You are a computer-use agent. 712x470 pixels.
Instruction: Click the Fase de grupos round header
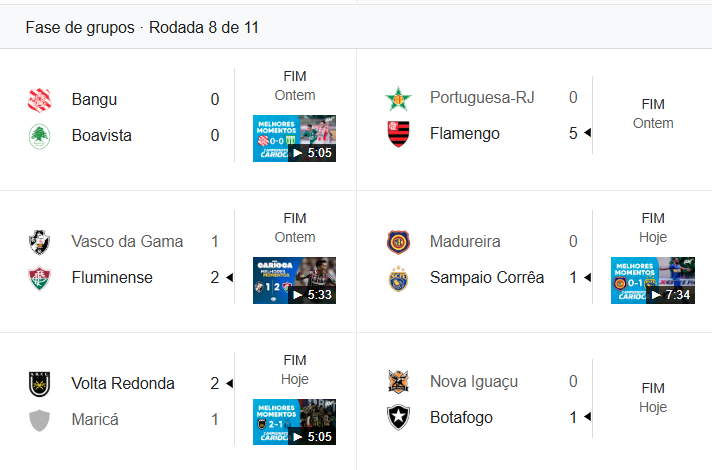click(142, 28)
